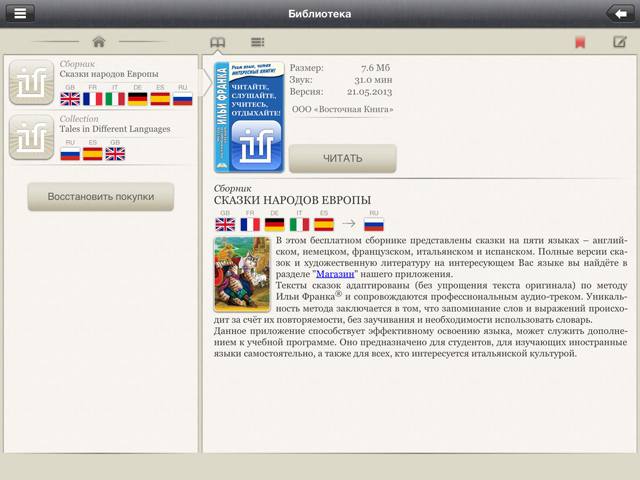Click the ООО «Восточная Книга» publisher text
The image size is (640, 480).
pos(342,109)
